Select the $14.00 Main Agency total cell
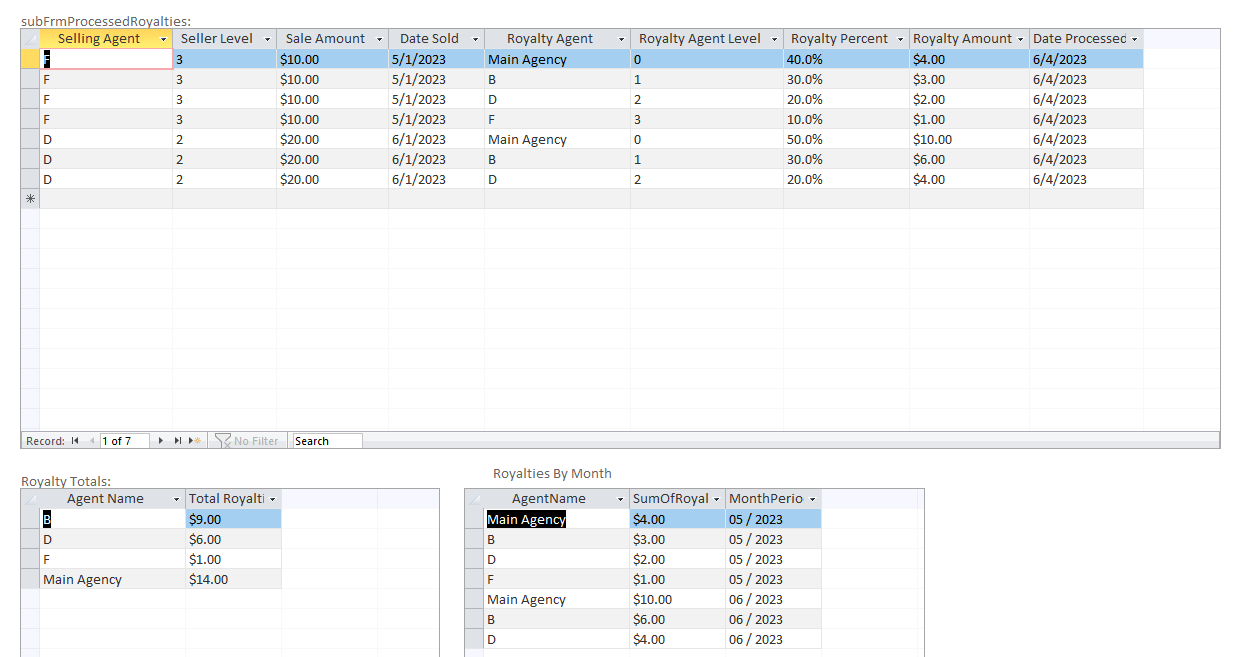 pos(232,579)
